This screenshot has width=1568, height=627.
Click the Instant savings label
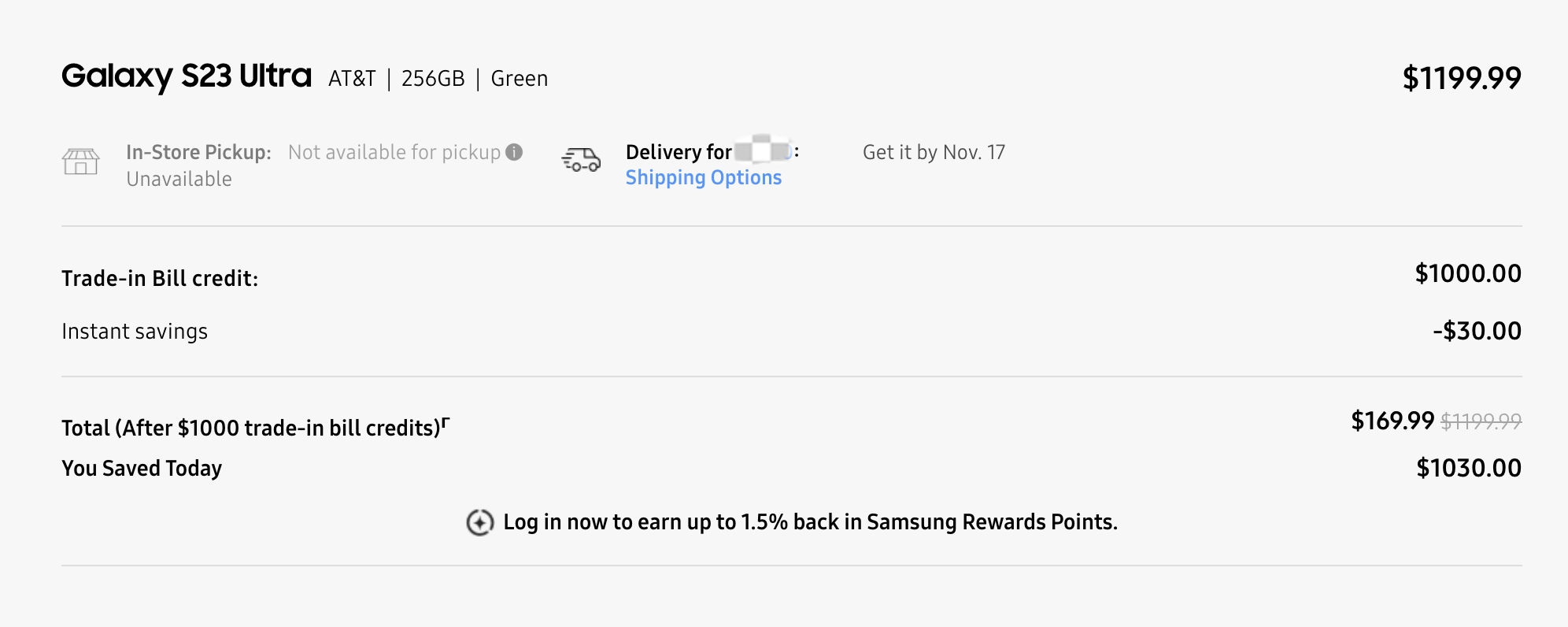(x=135, y=332)
